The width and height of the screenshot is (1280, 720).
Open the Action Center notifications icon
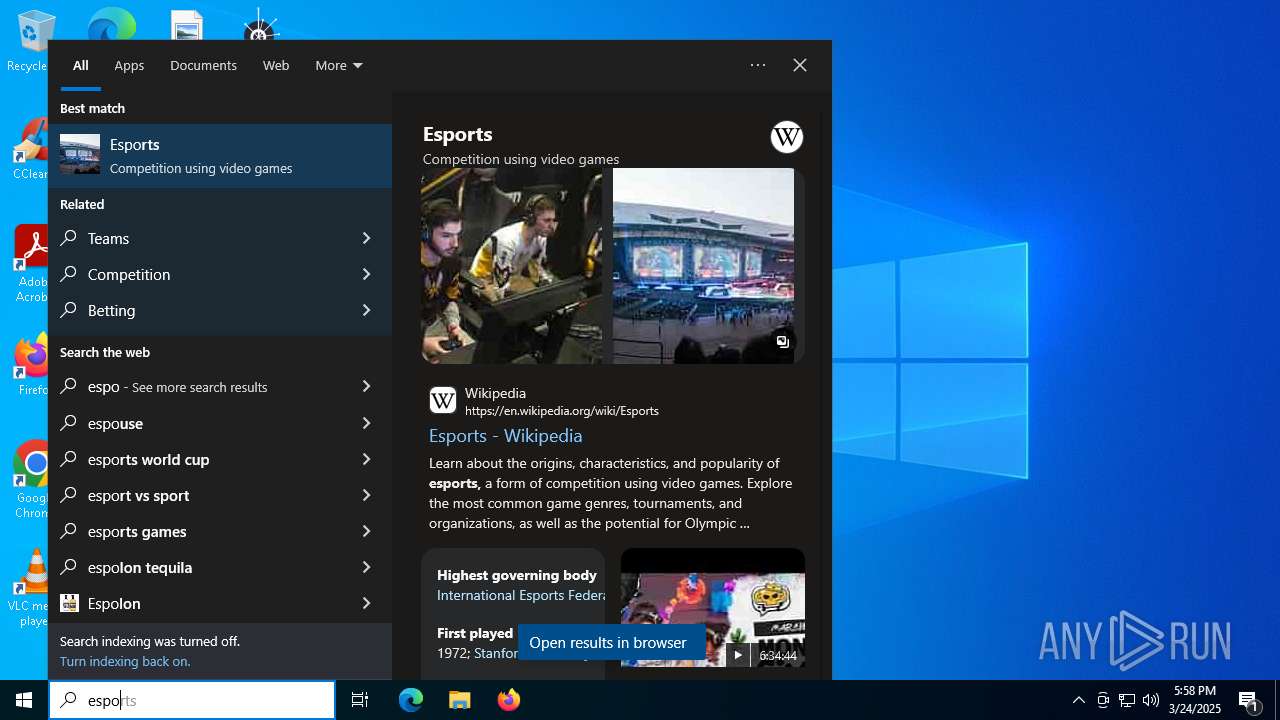coord(1249,700)
